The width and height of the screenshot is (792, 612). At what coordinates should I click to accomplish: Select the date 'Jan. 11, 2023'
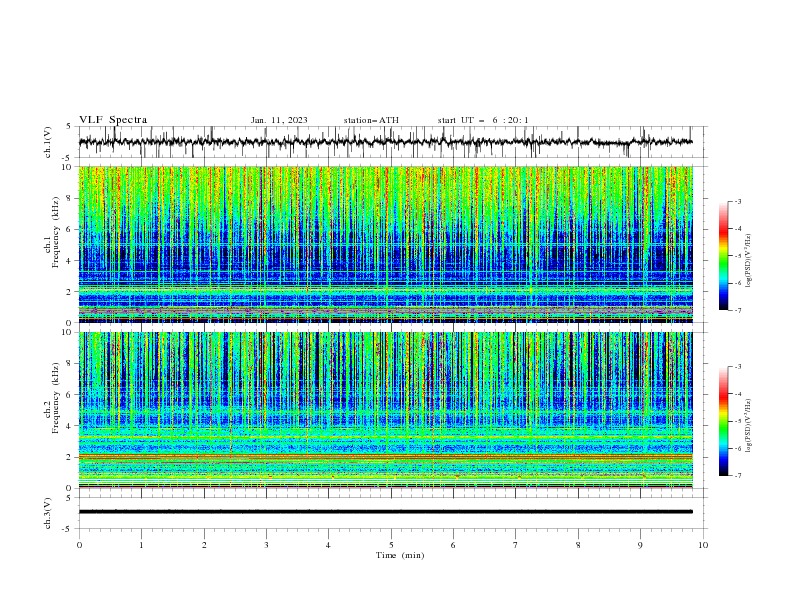pyautogui.click(x=279, y=120)
